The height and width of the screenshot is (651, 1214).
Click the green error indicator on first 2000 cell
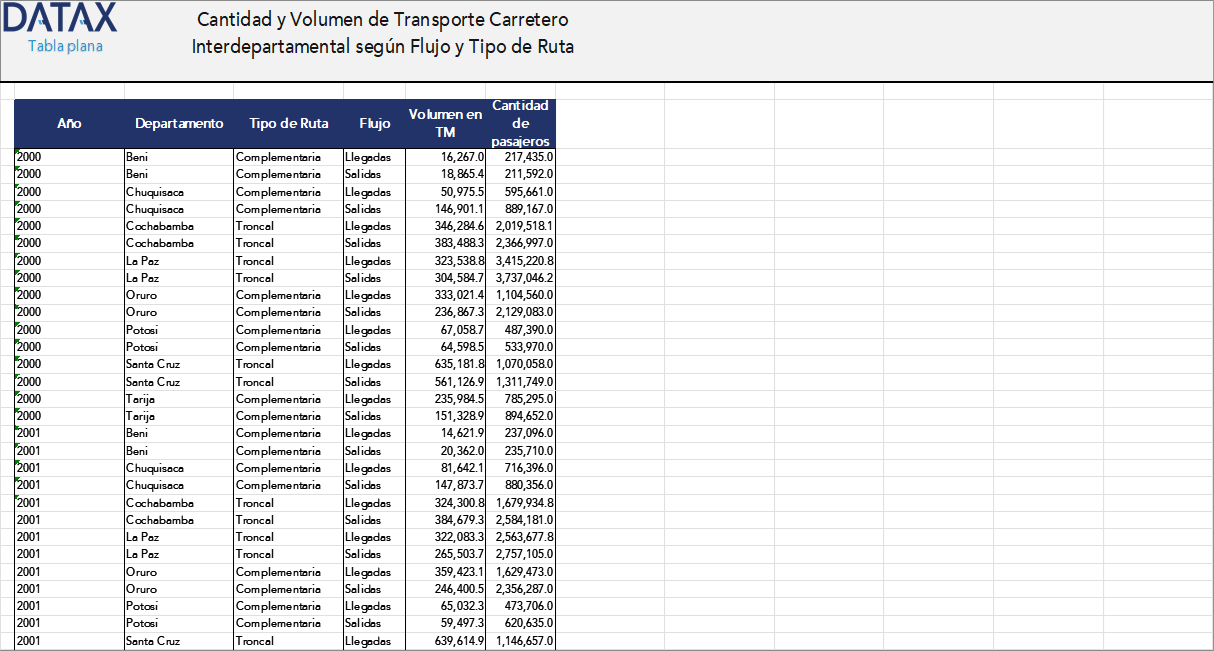(x=17, y=151)
